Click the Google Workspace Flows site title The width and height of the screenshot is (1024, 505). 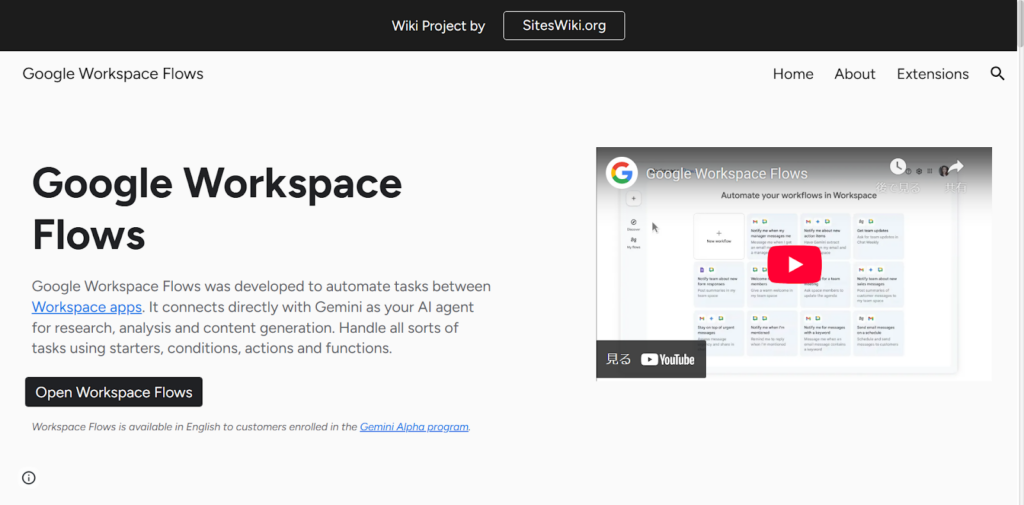tap(113, 74)
